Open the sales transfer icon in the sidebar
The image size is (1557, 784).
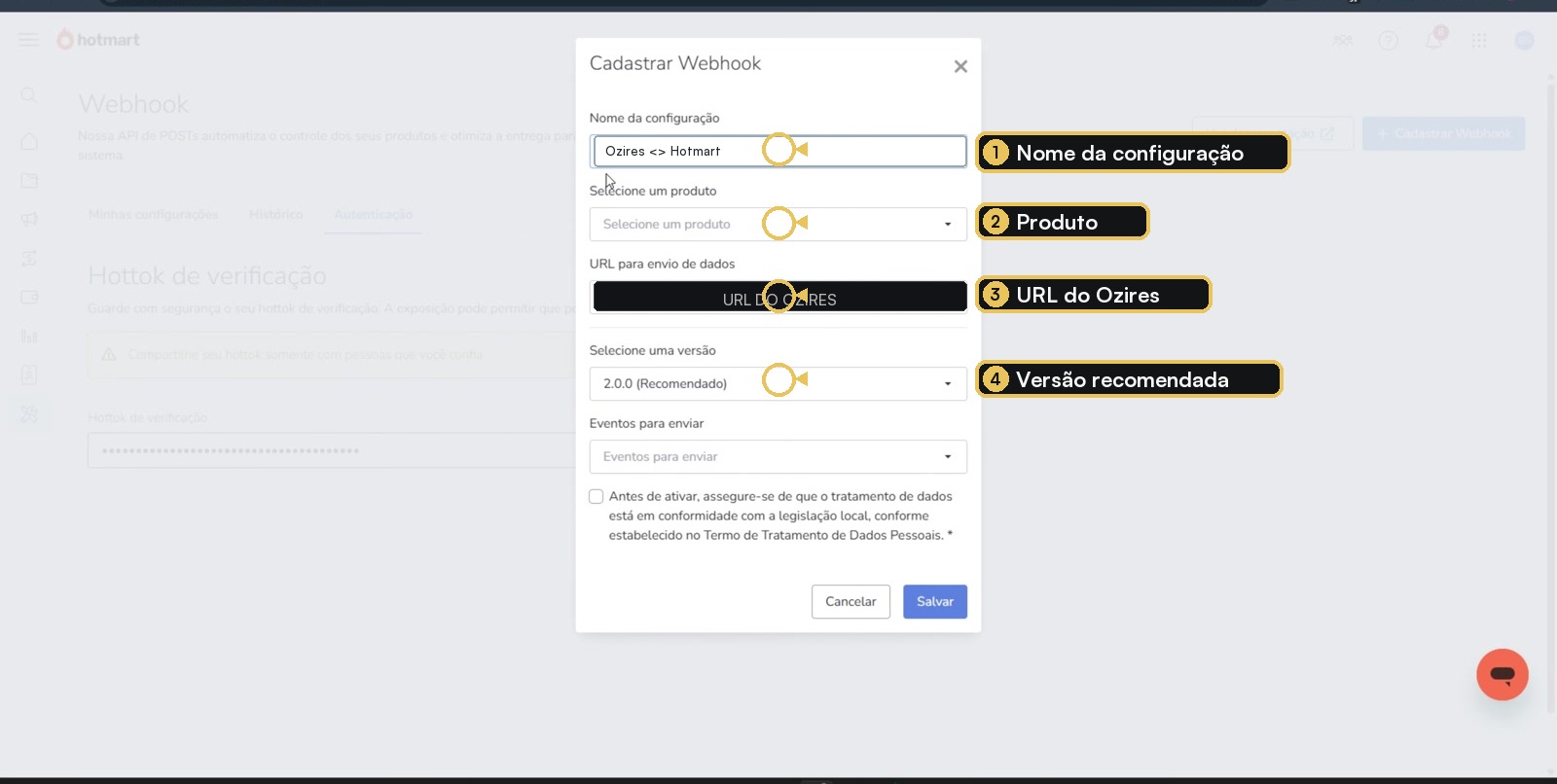coord(29,259)
